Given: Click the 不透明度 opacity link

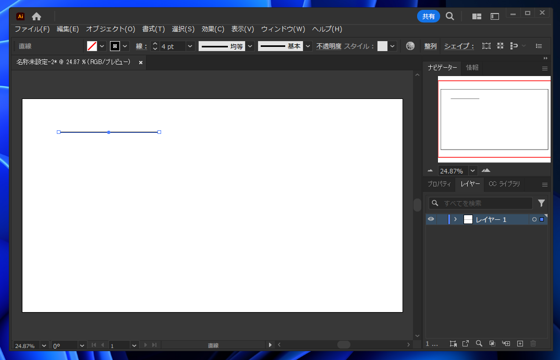Looking at the screenshot, I should 329,46.
